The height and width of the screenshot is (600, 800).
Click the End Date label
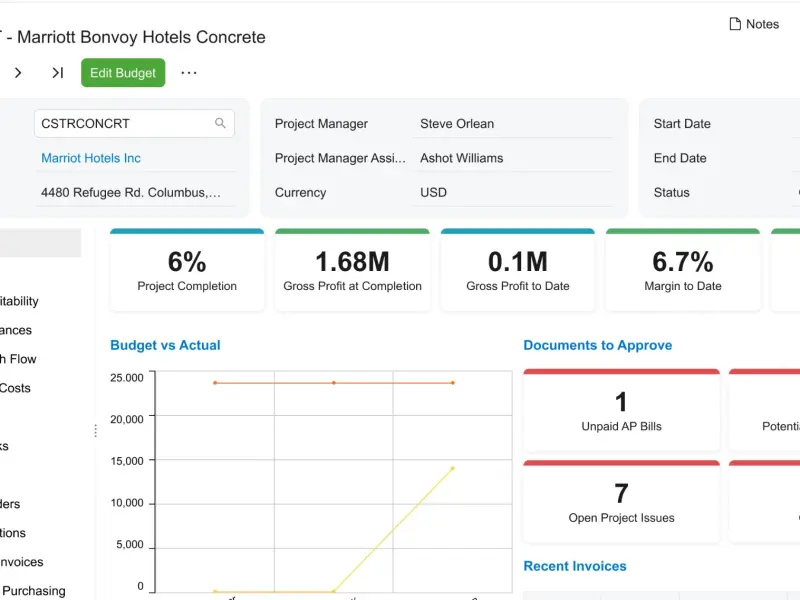(x=680, y=158)
